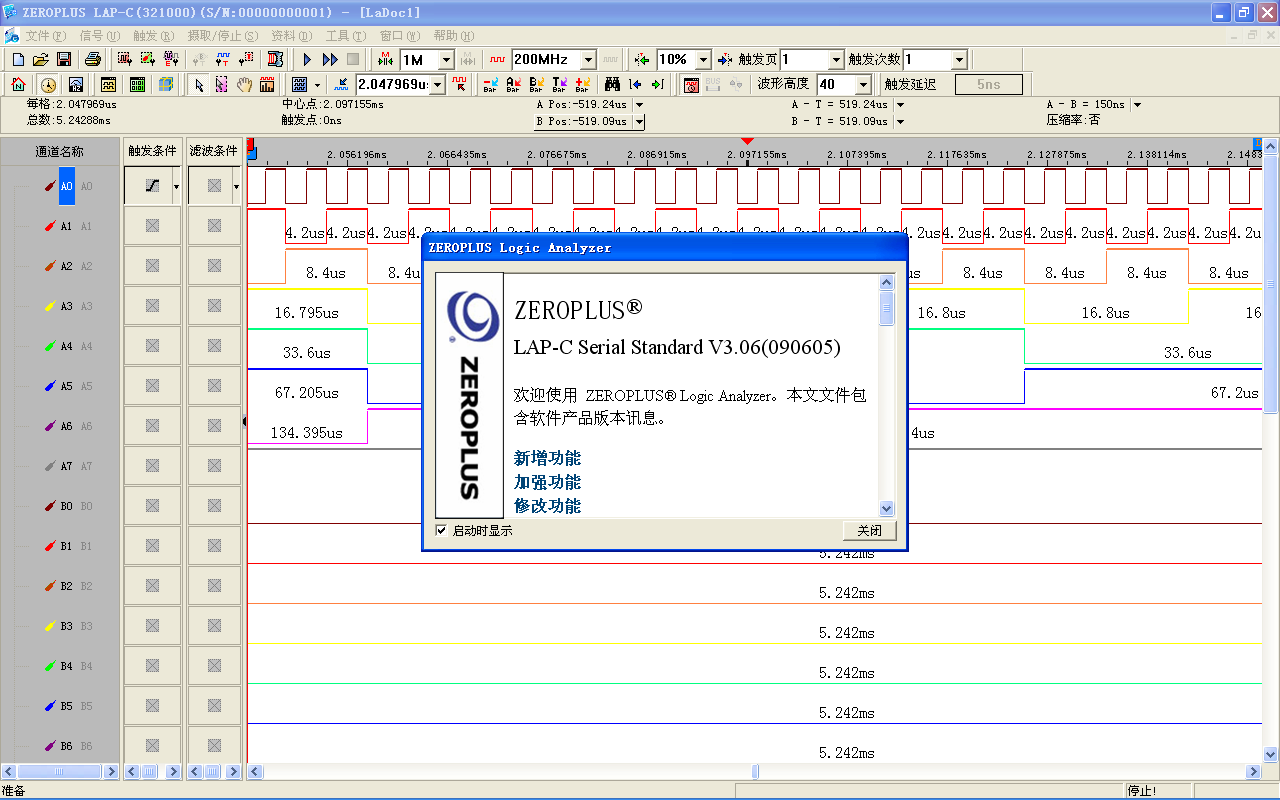Click the waveform bar chart icon
Viewport: 1280px width, 800px height.
[x=267, y=84]
